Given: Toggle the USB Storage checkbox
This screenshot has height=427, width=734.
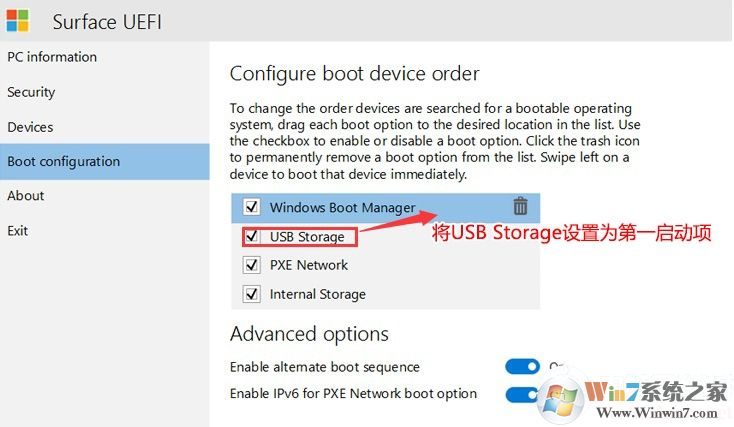Looking at the screenshot, I should [x=252, y=237].
